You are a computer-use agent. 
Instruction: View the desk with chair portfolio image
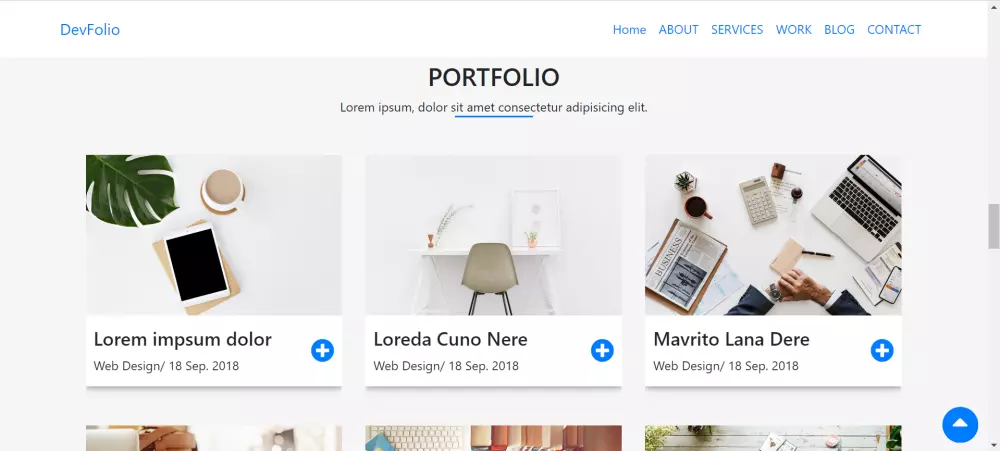[x=494, y=235]
